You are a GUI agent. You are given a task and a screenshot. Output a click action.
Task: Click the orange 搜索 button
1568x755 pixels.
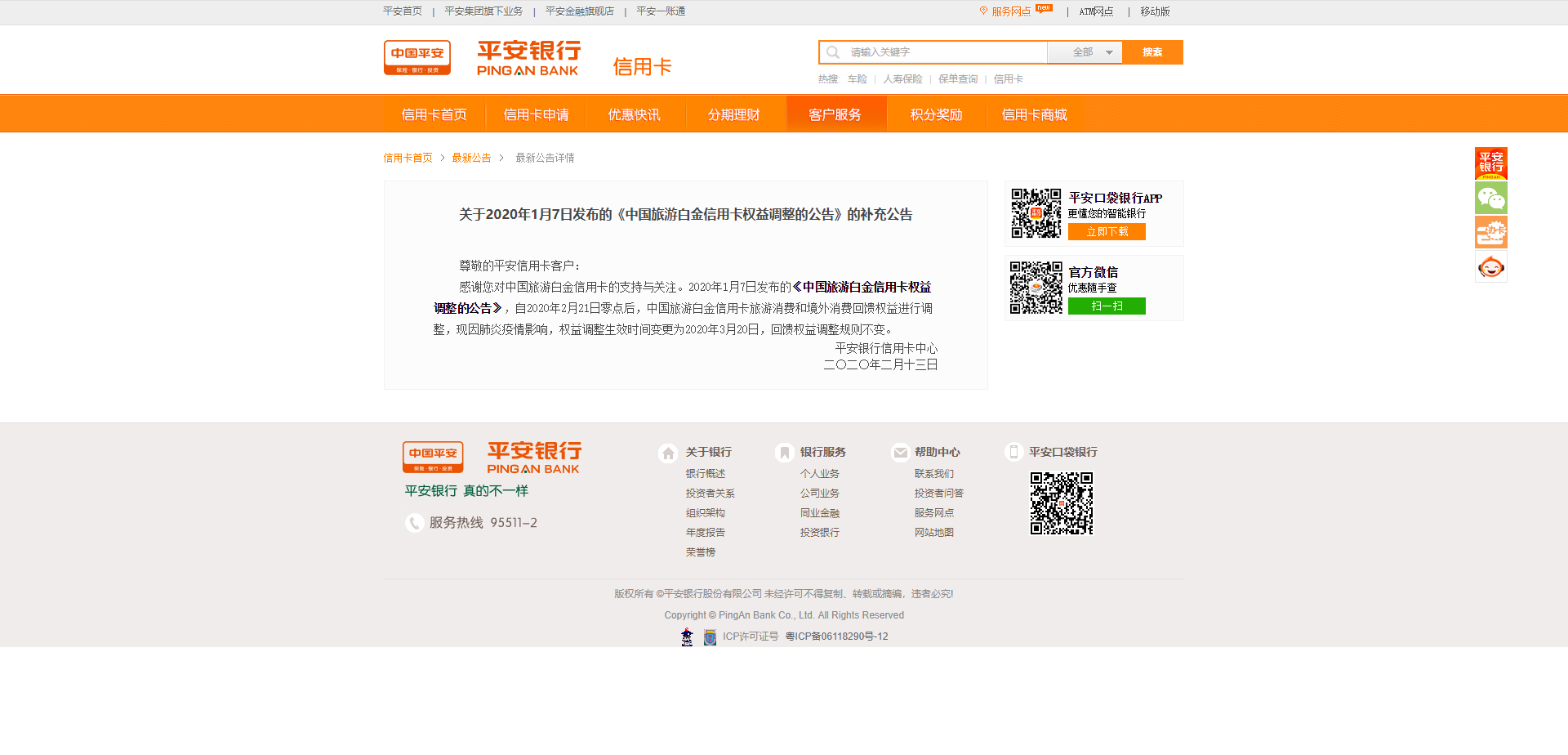click(1152, 52)
